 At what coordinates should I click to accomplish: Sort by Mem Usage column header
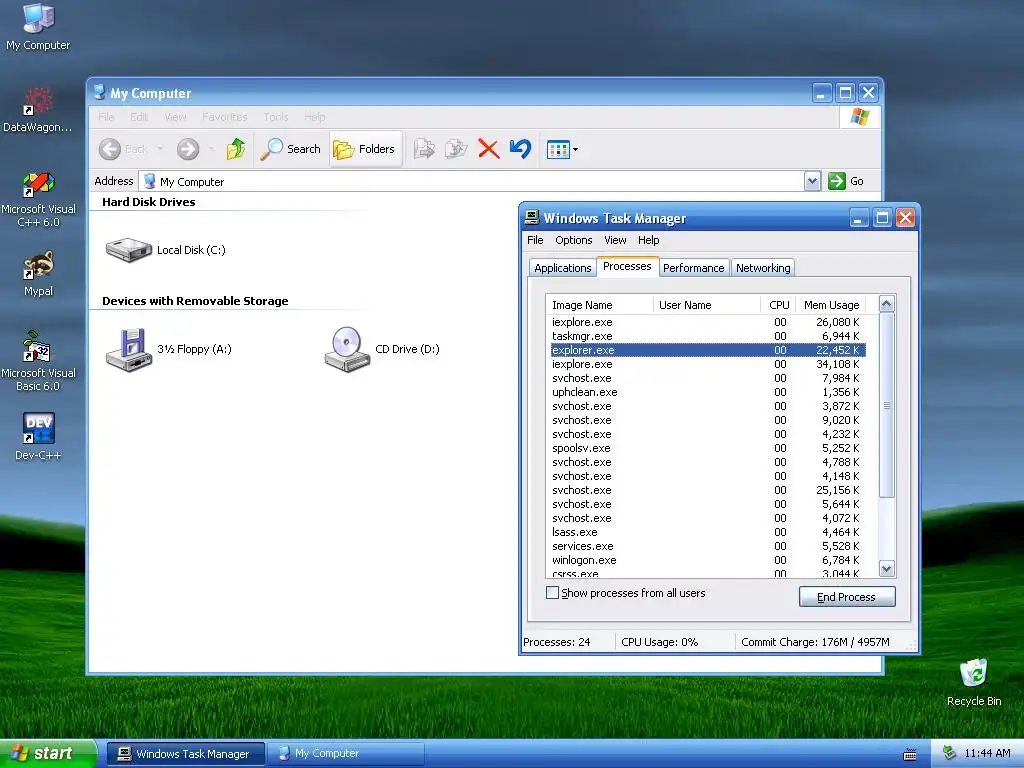[831, 305]
